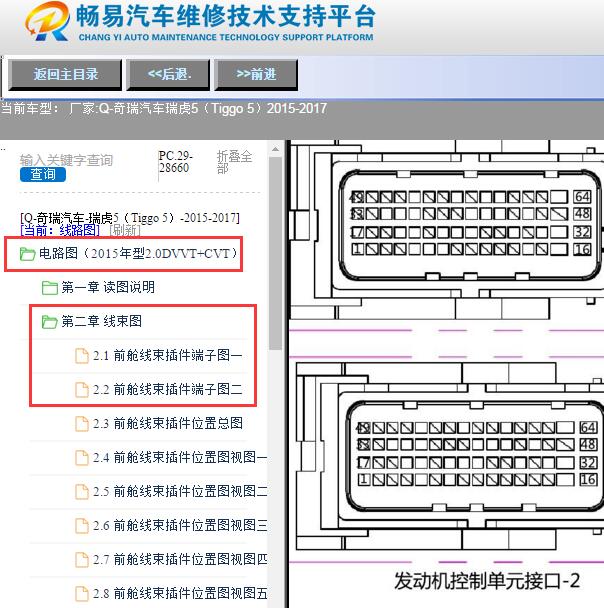The image size is (604, 608).
Task: Open 2.2 前舱线束插件端子图二
Action: pyautogui.click(x=167, y=389)
